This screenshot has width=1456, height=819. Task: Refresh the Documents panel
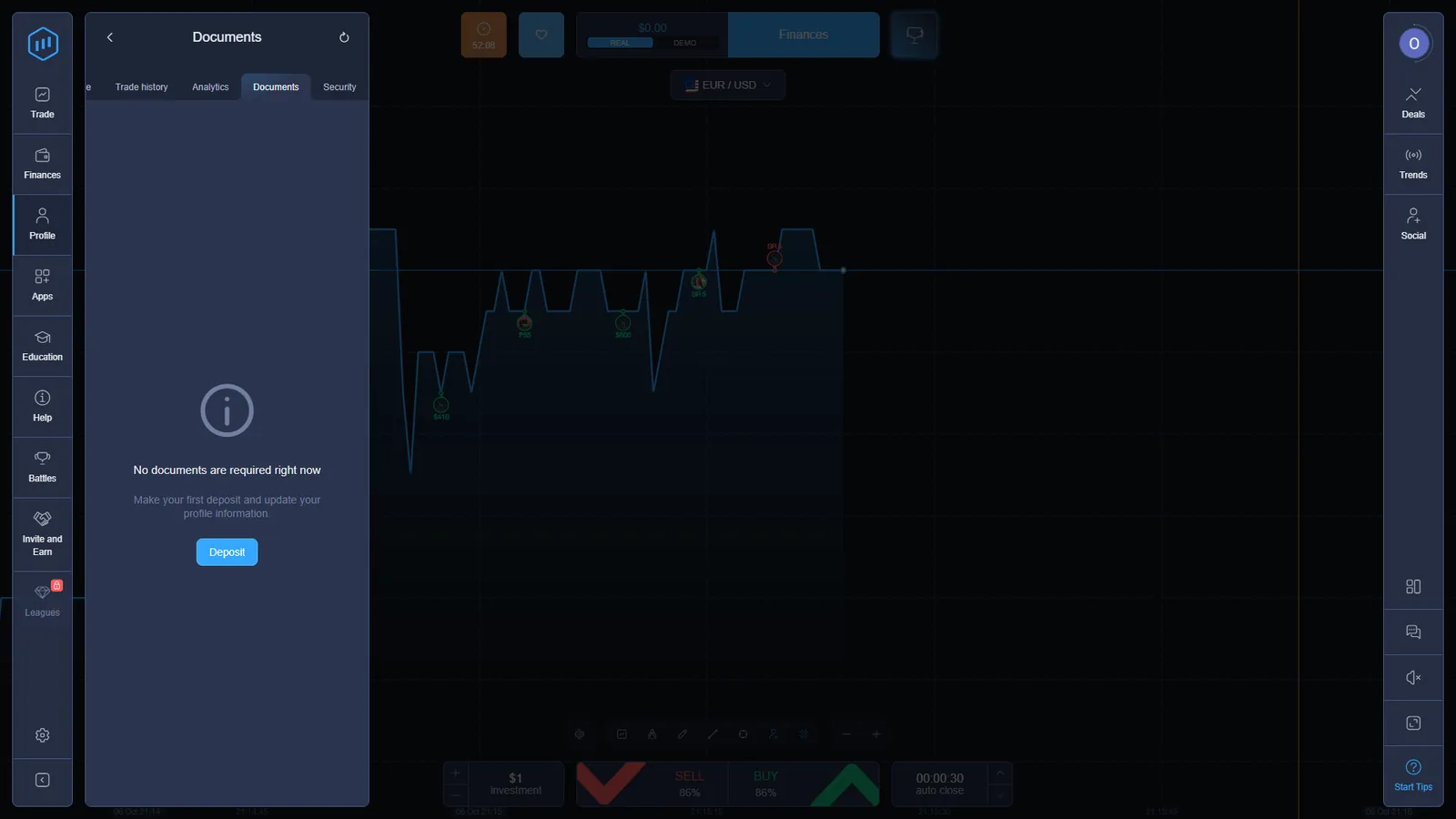[x=344, y=37]
